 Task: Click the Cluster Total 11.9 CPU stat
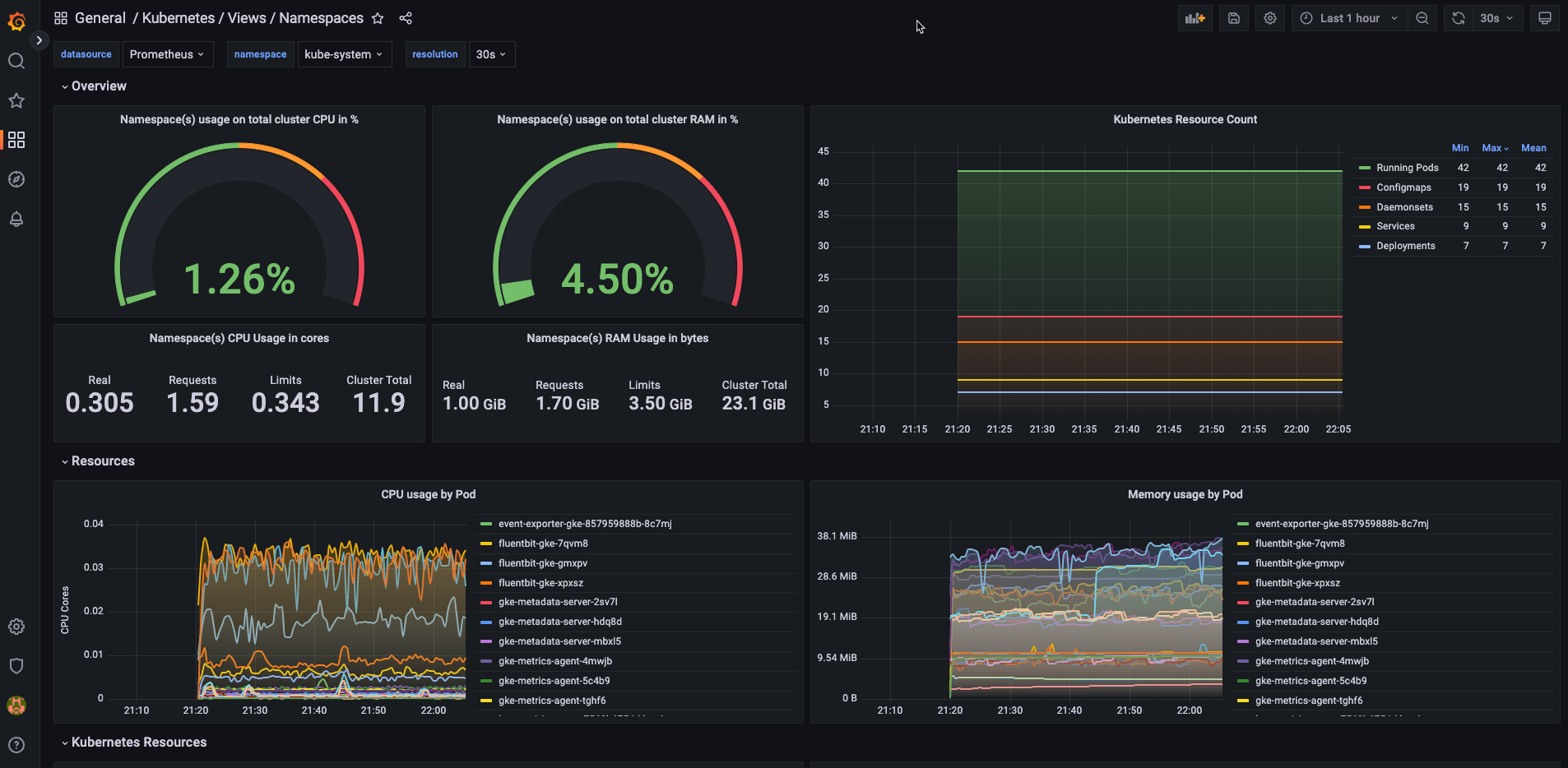pos(379,395)
